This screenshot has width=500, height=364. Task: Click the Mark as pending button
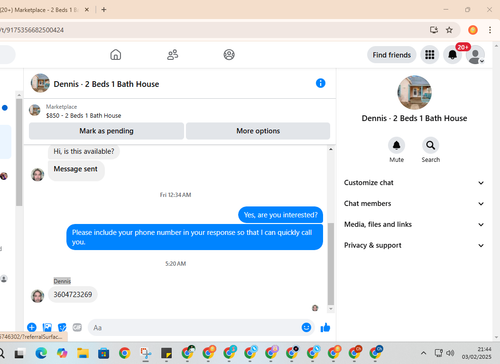tap(106, 131)
